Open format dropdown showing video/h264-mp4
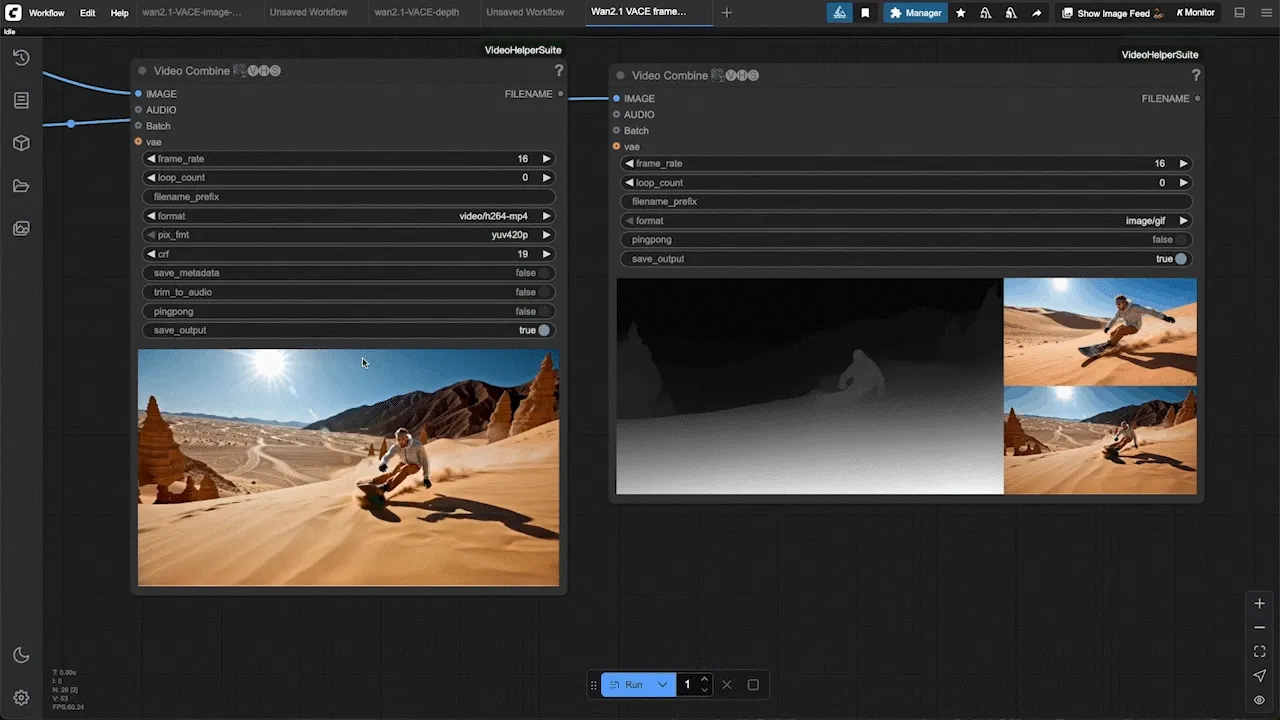1280x720 pixels. [x=349, y=216]
